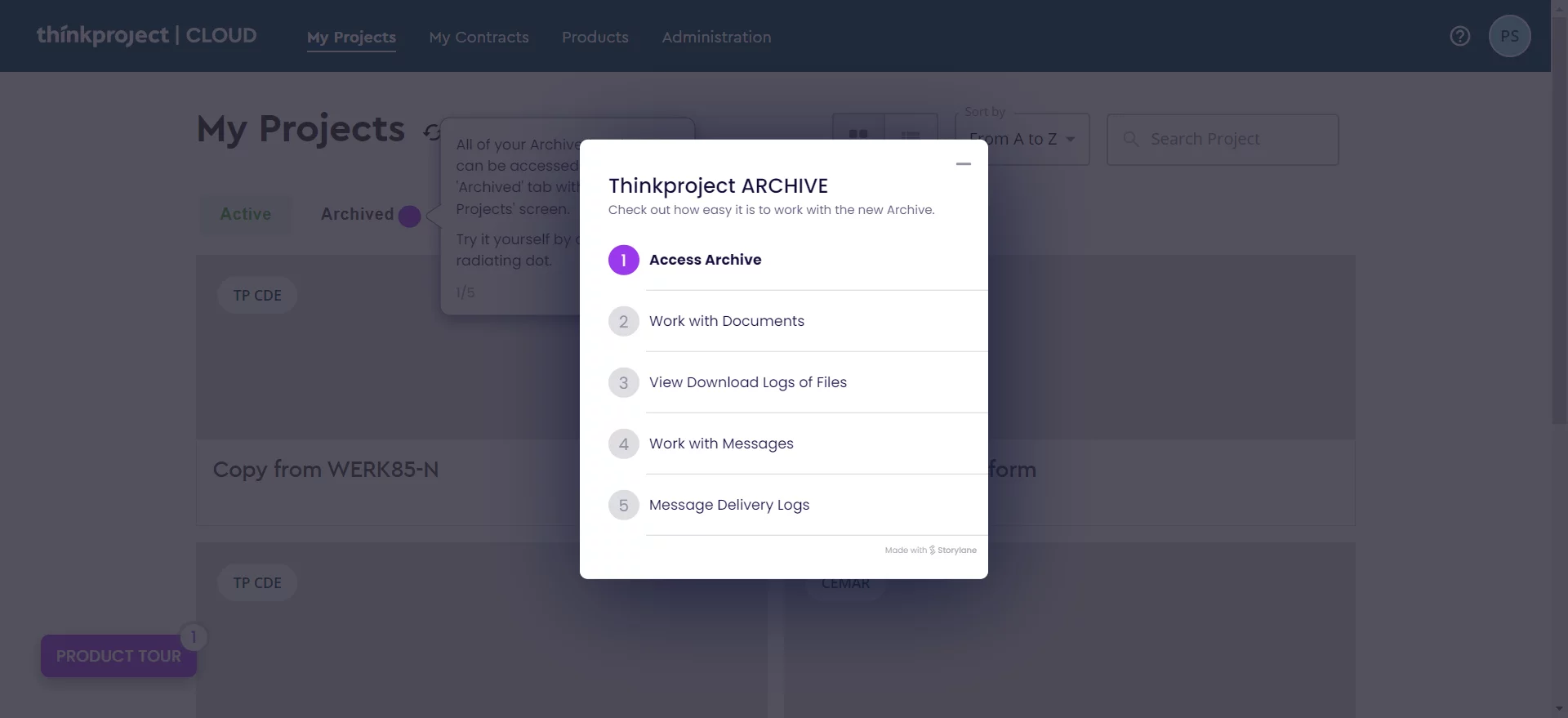Click the Made with Storylane link

coord(930,551)
